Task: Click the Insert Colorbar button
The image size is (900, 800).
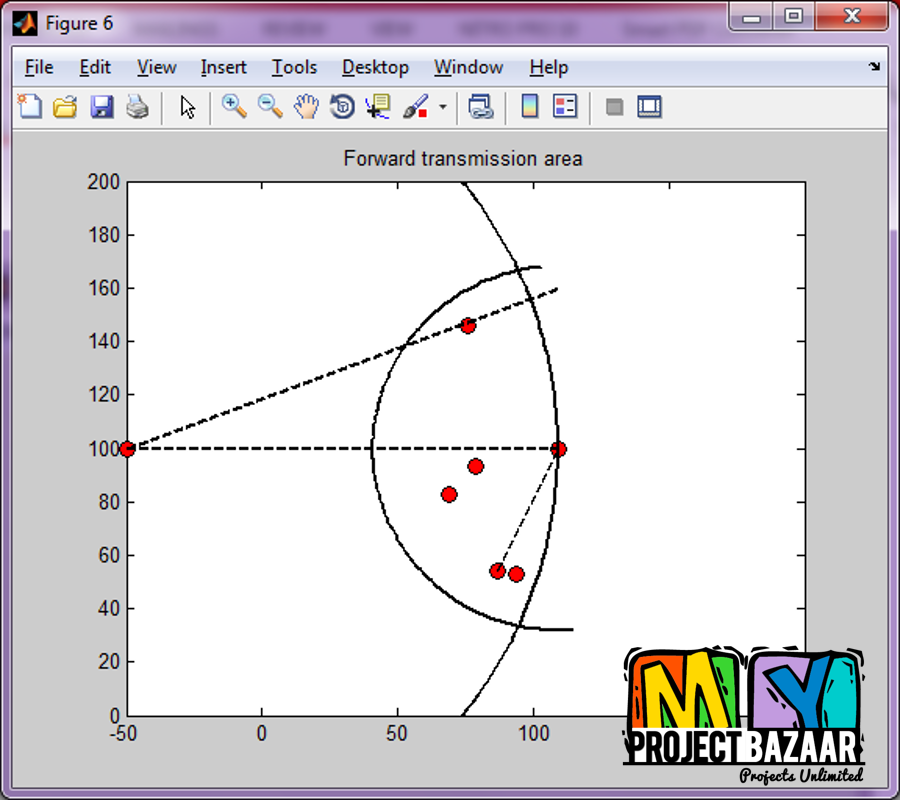Action: coord(530,107)
